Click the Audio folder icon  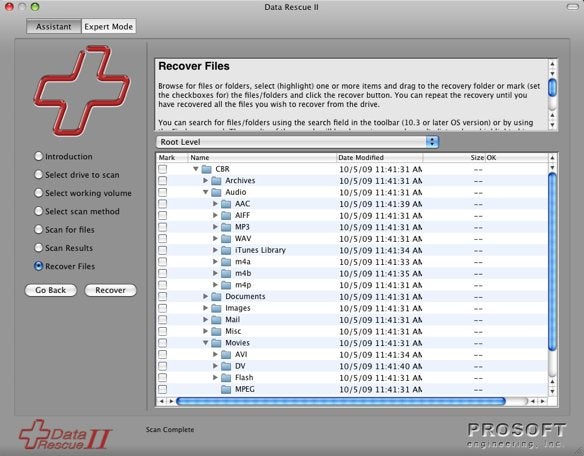(x=216, y=193)
